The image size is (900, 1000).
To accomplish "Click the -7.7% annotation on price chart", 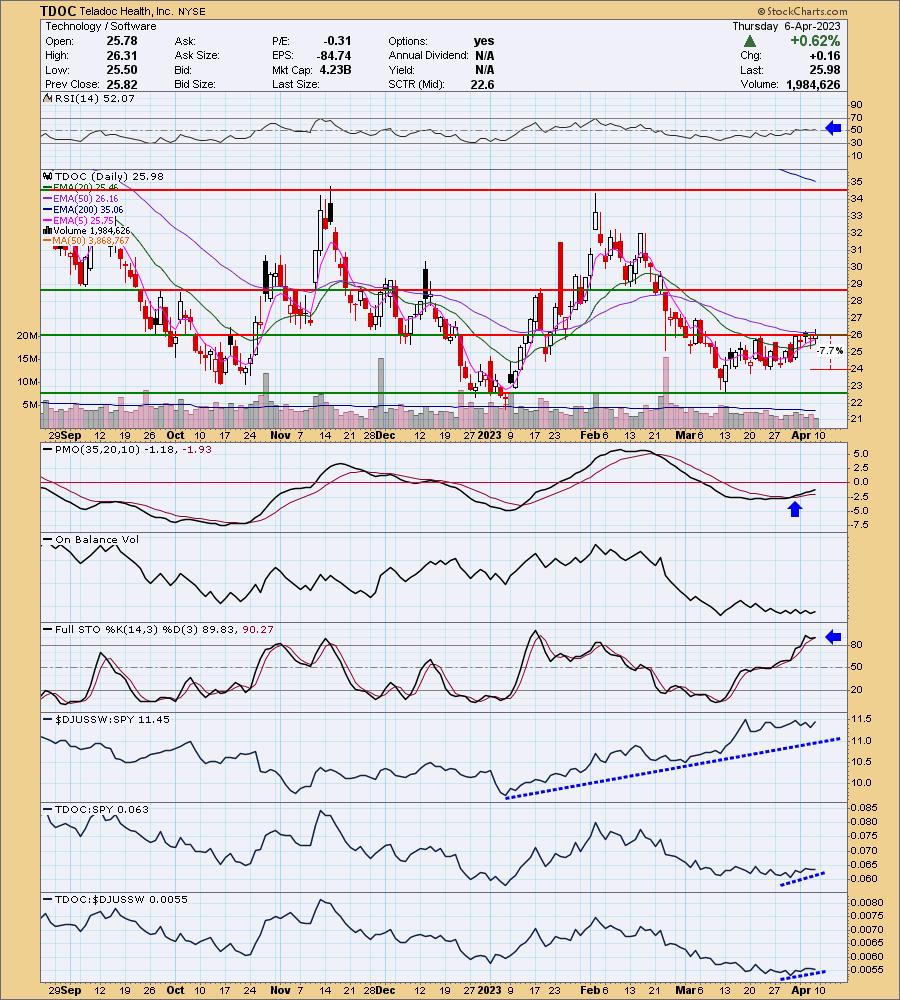I will click(830, 351).
